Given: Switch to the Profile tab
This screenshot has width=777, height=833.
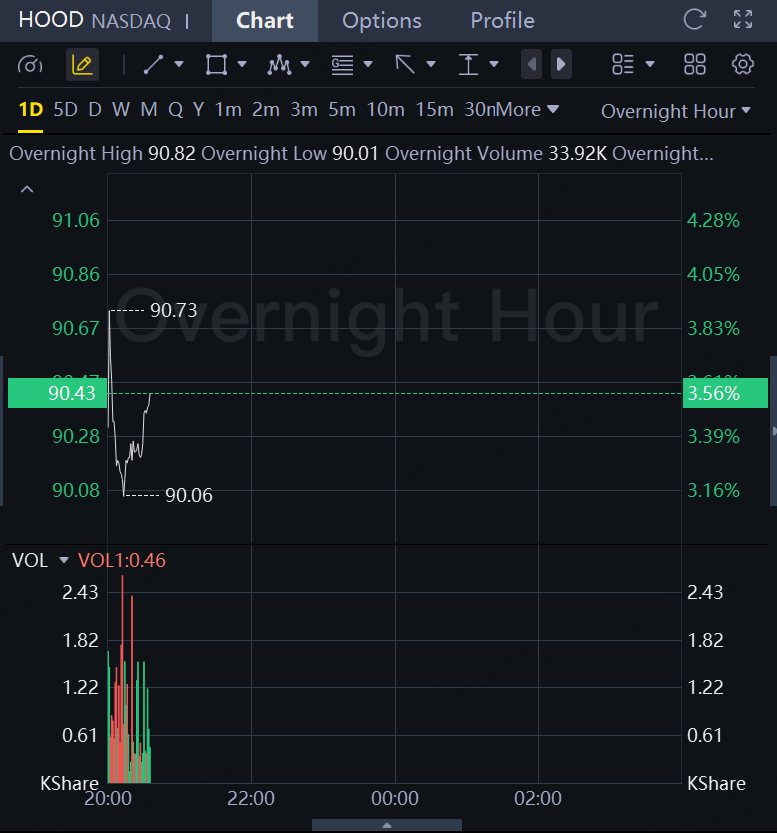Looking at the screenshot, I should point(502,21).
